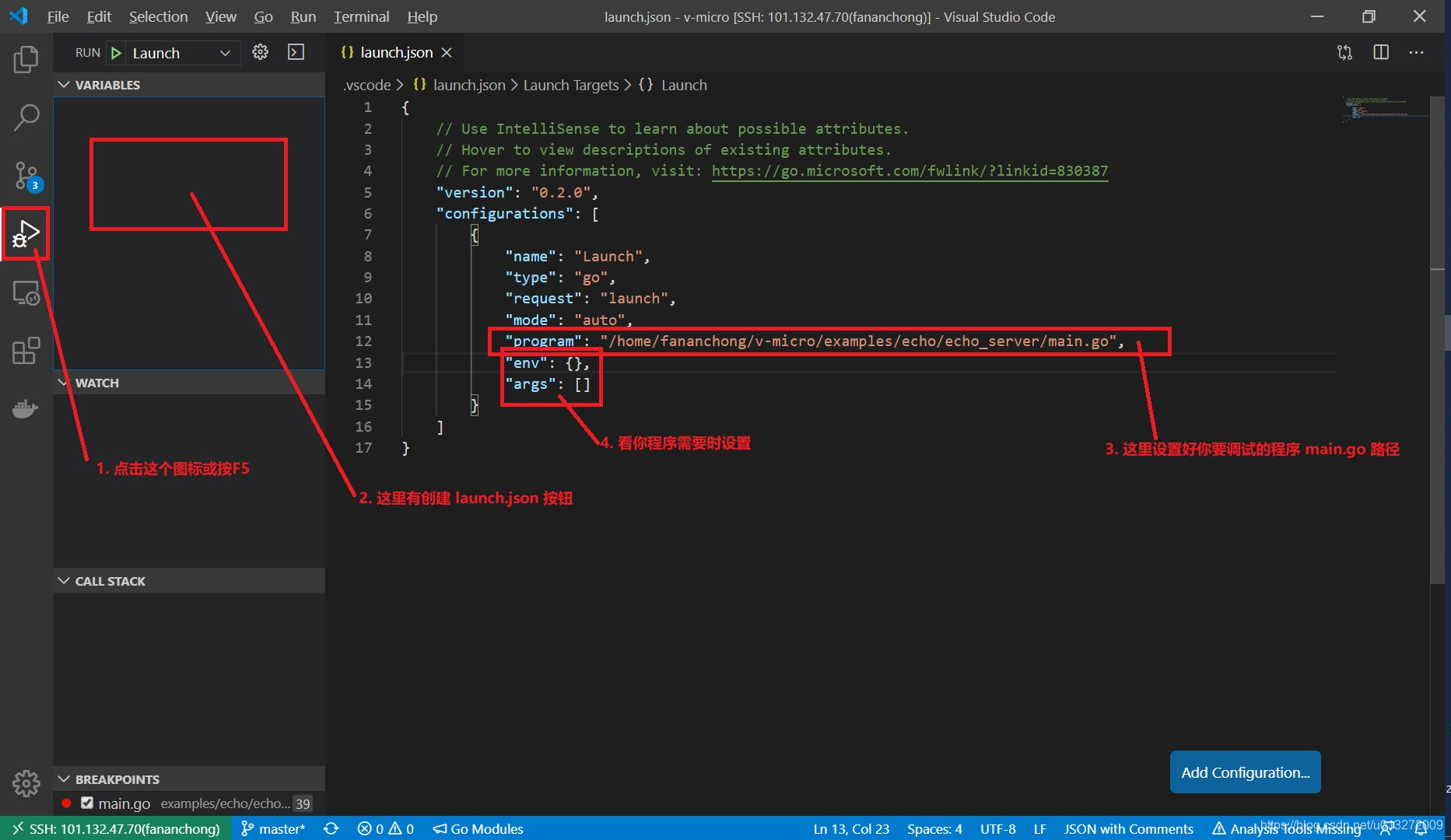1451x840 pixels.
Task: Open the View menu
Action: coord(221,16)
